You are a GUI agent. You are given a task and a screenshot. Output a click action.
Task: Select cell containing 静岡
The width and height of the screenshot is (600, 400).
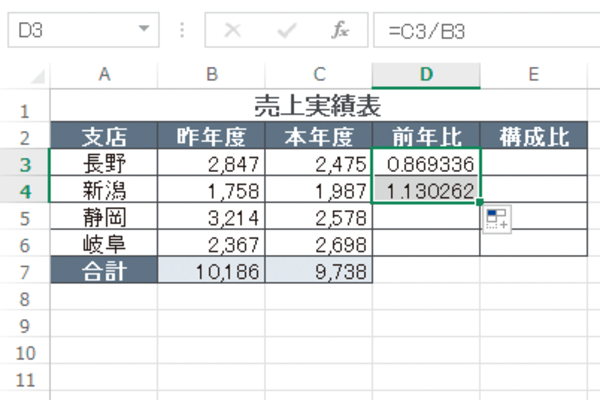pyautogui.click(x=104, y=216)
